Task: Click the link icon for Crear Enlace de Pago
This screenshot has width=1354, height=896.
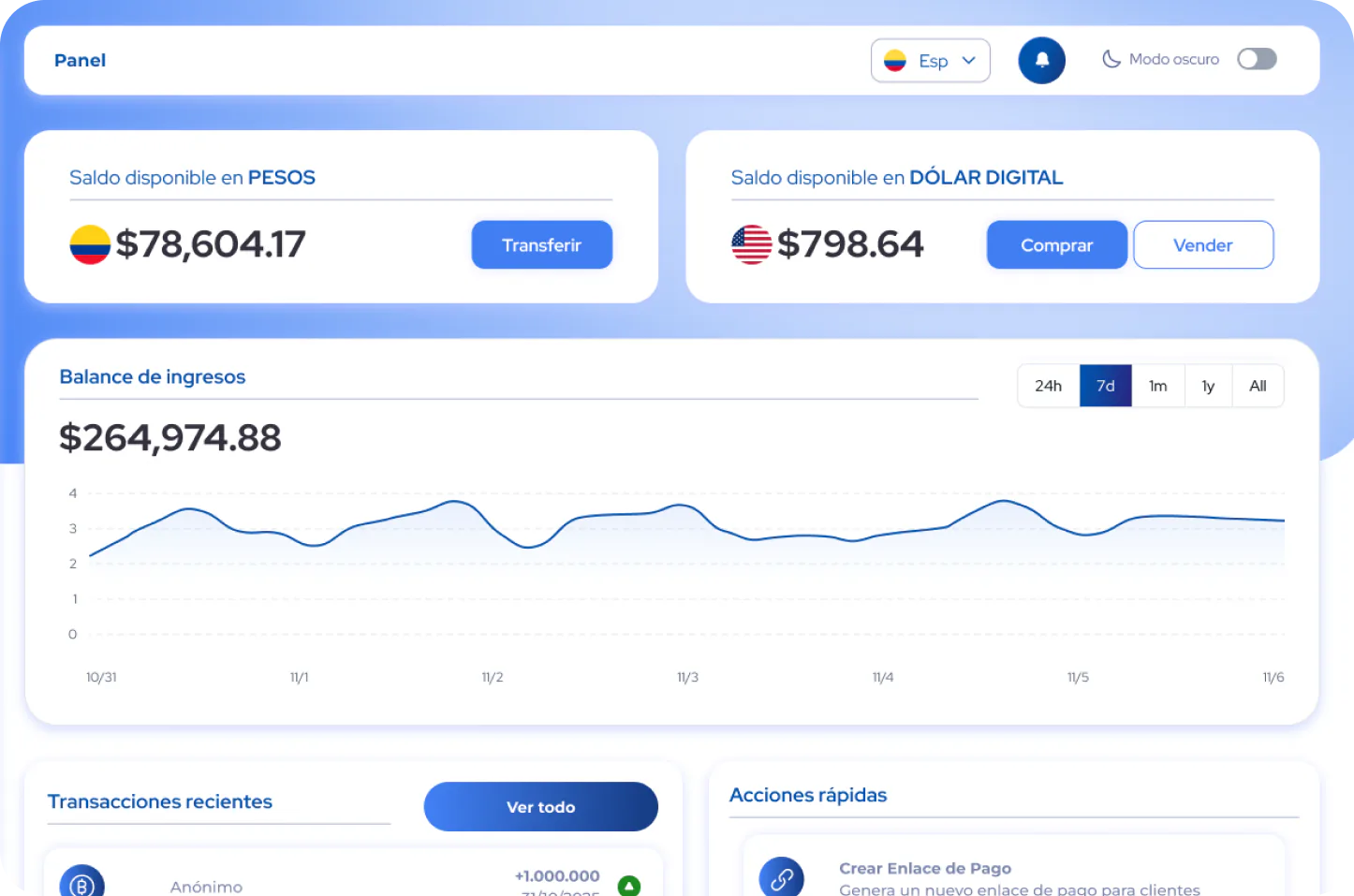Action: pos(781,878)
